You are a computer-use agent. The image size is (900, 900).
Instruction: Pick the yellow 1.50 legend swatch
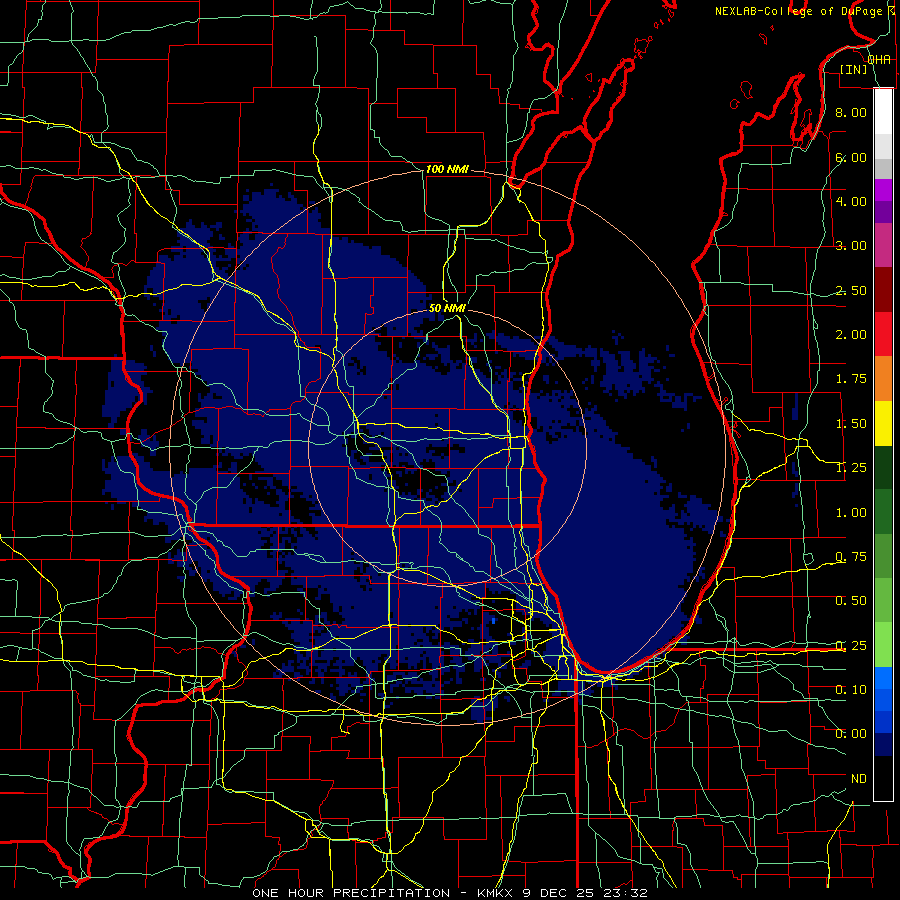pyautogui.click(x=883, y=423)
